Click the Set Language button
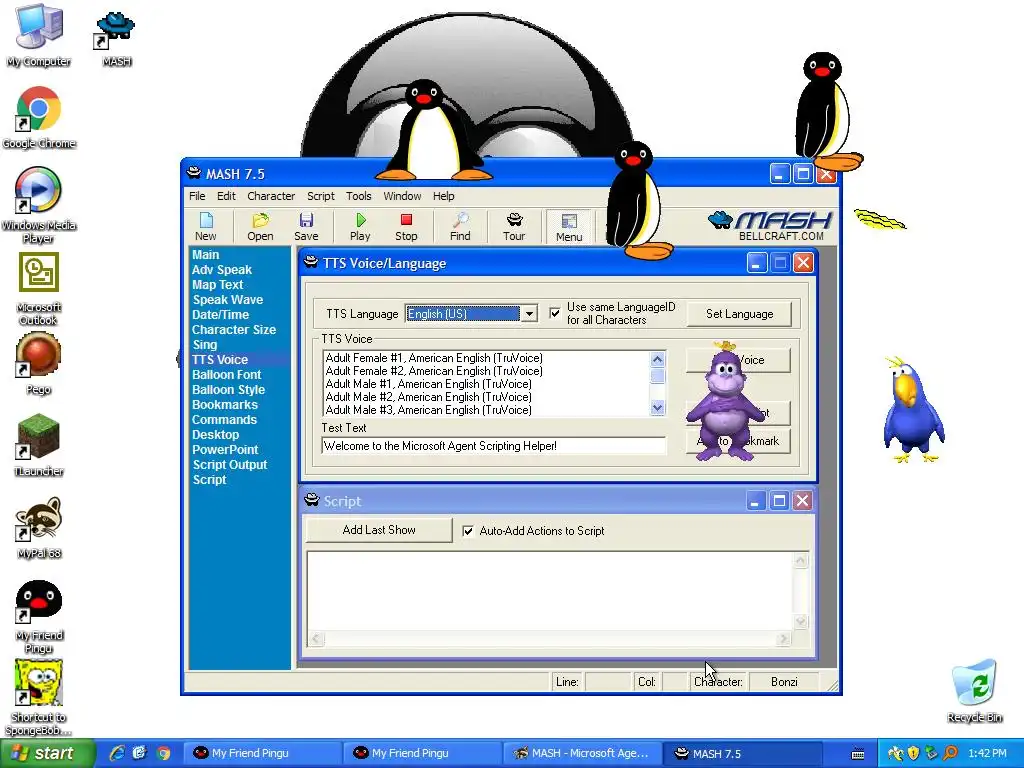This screenshot has height=768, width=1024. 739,314
